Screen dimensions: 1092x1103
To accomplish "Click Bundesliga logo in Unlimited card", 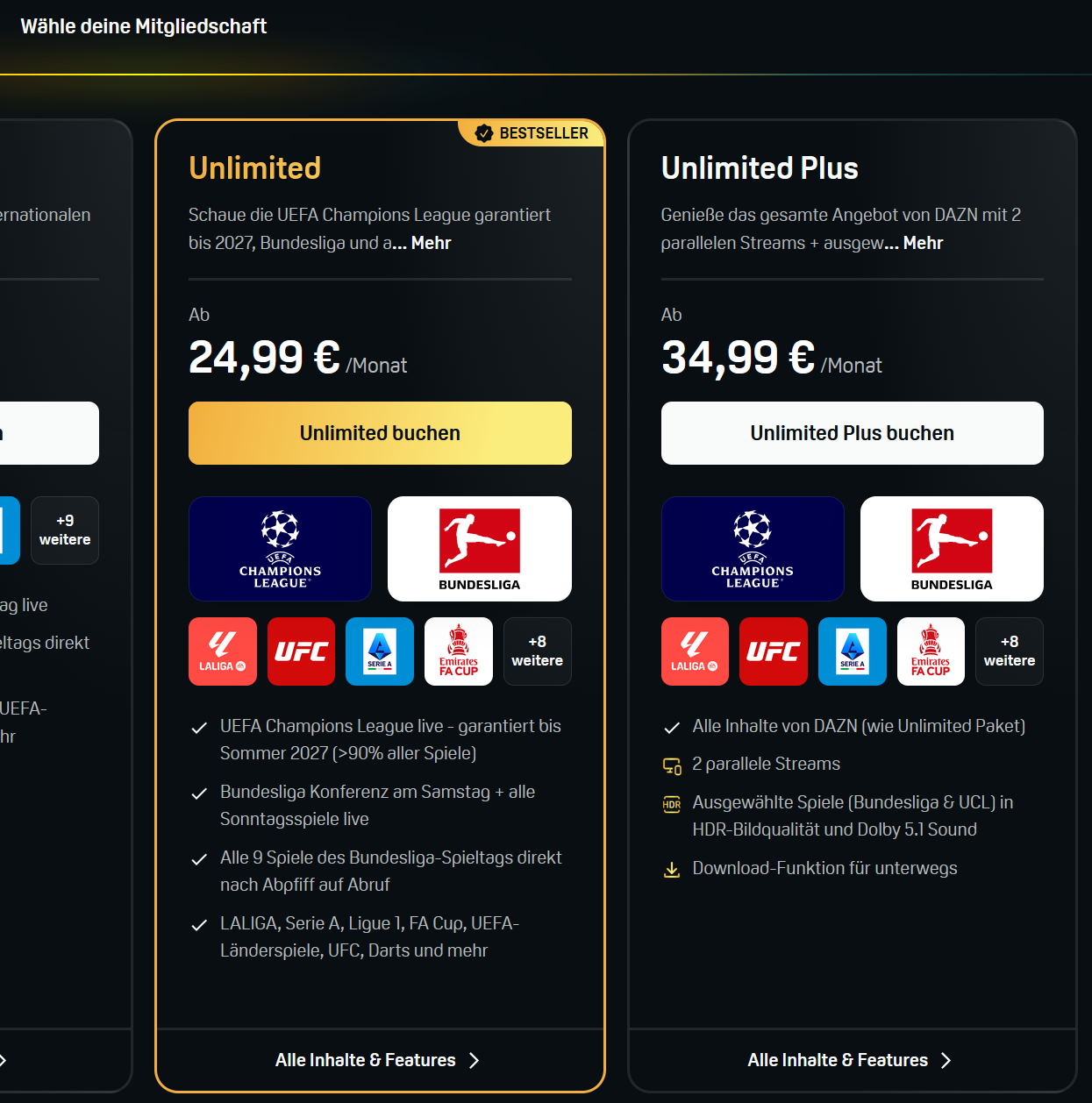I will (480, 549).
